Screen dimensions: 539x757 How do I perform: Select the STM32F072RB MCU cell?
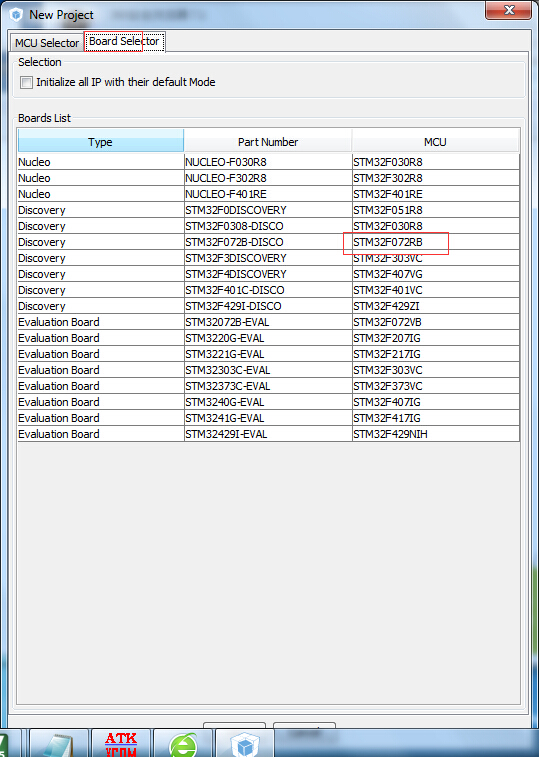pos(436,242)
